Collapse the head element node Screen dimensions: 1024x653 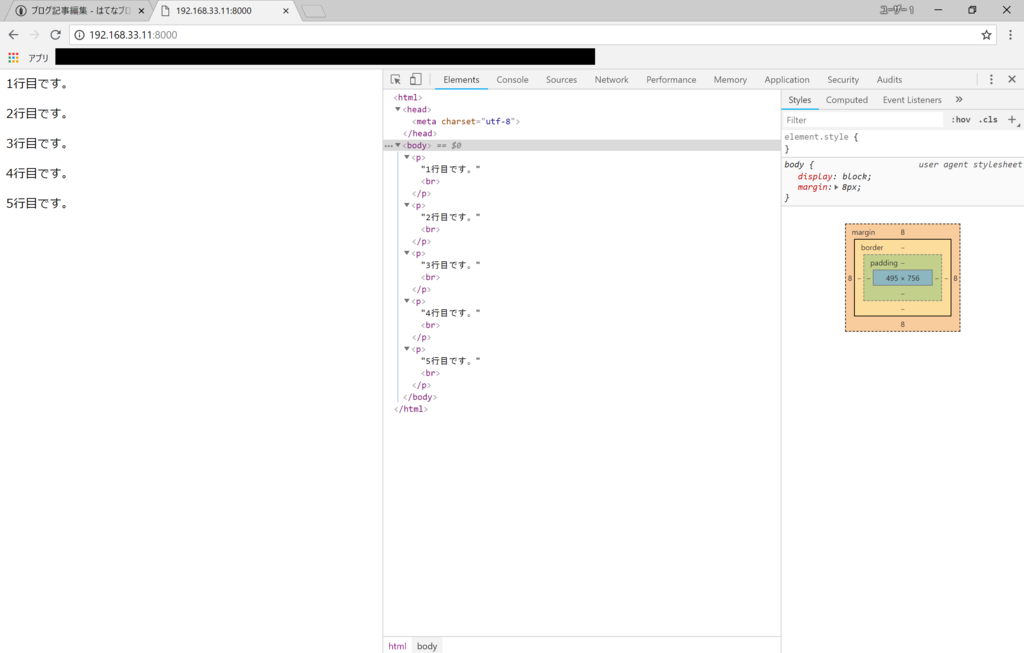point(398,109)
